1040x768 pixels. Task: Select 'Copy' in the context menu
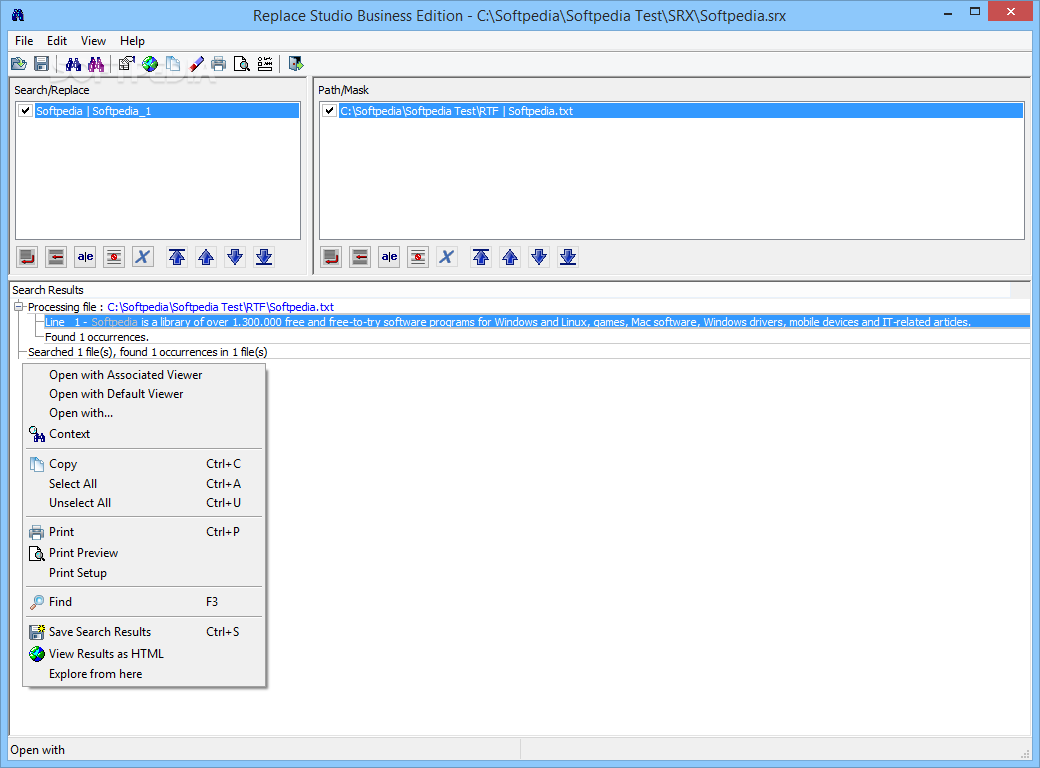point(144,464)
